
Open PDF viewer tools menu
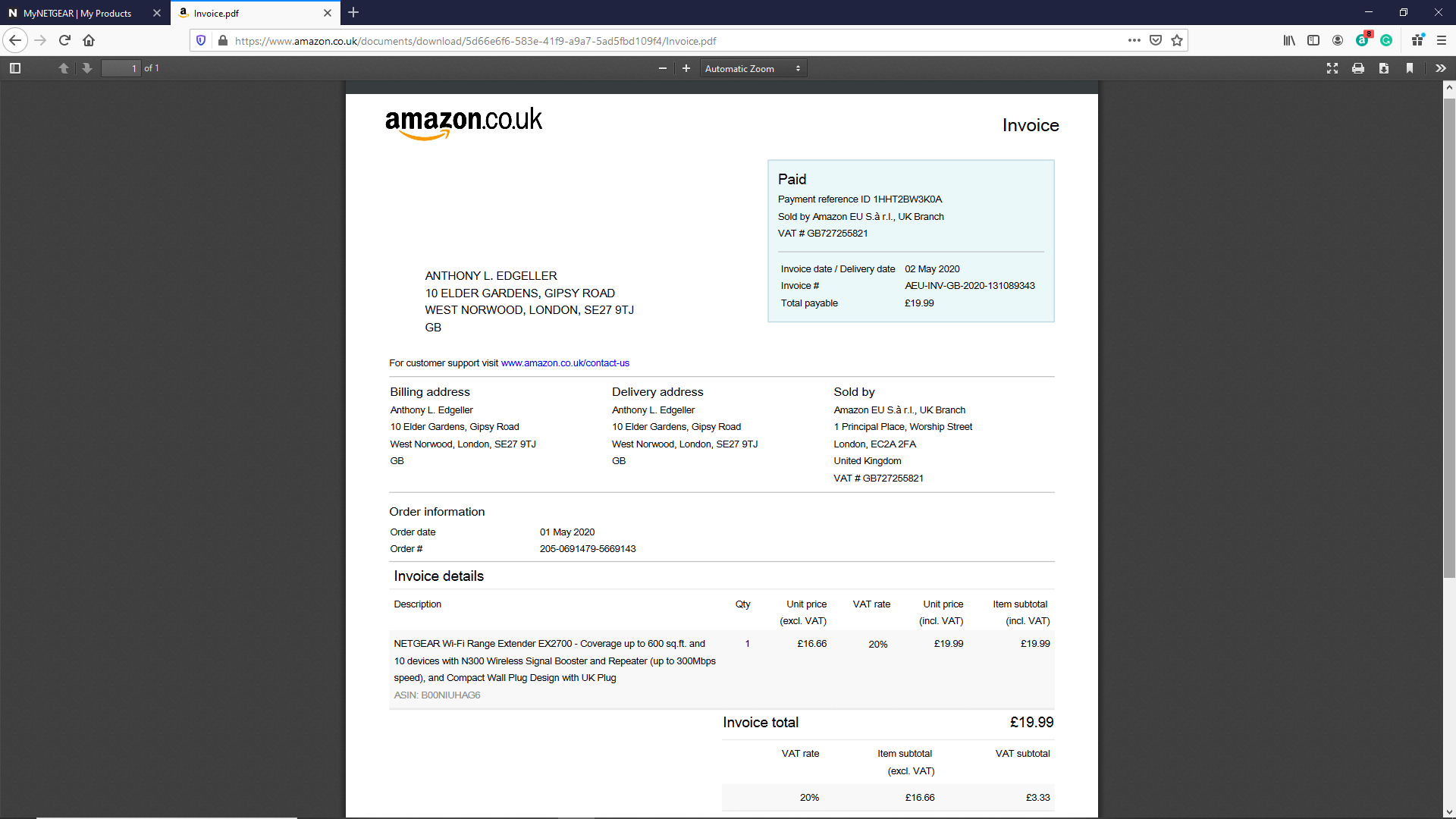(1441, 68)
